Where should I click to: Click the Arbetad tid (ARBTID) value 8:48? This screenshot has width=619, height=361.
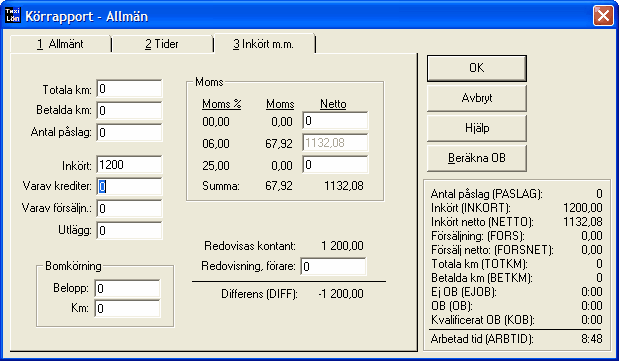[x=592, y=339]
